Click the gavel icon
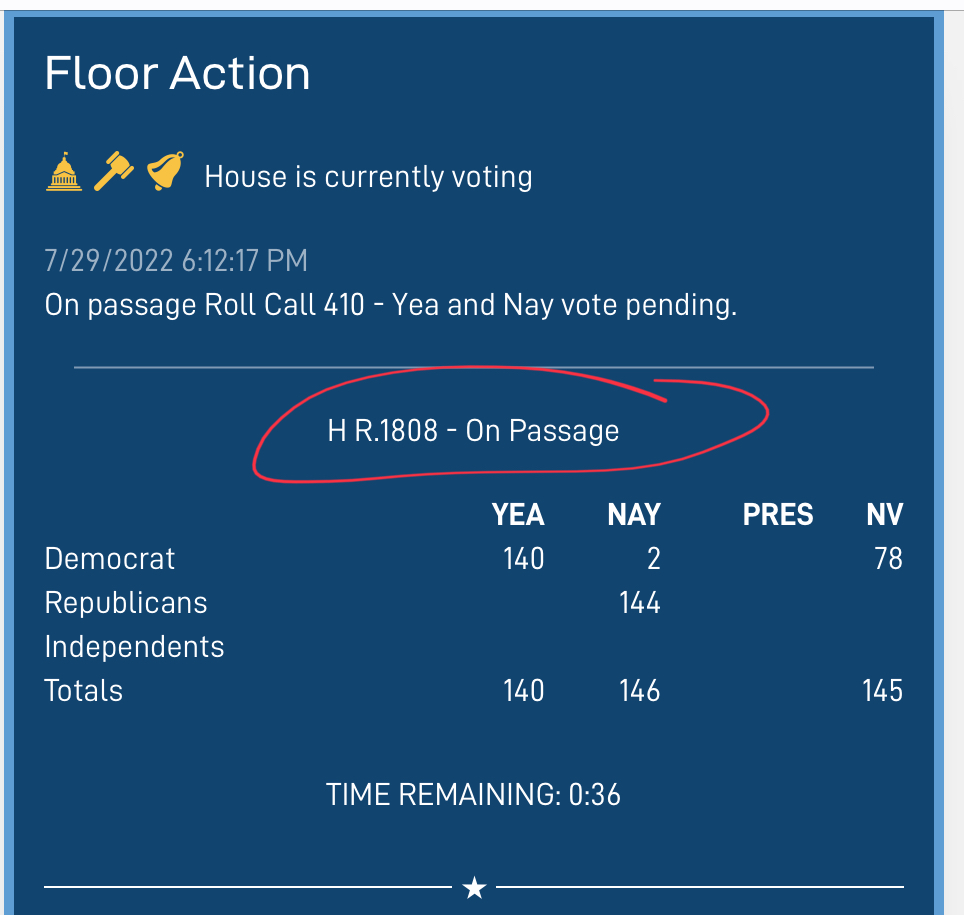Screen dimensions: 964x915 click(114, 172)
